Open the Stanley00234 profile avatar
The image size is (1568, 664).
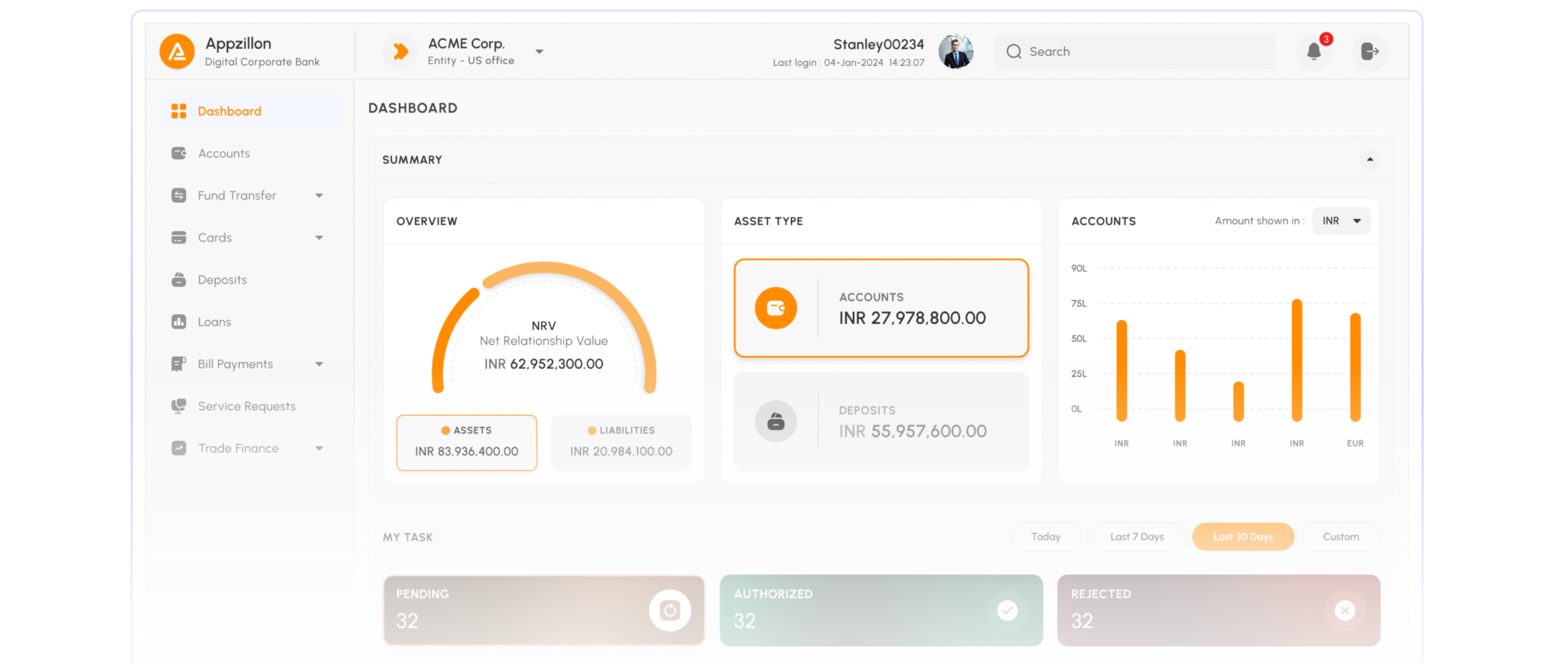tap(955, 51)
